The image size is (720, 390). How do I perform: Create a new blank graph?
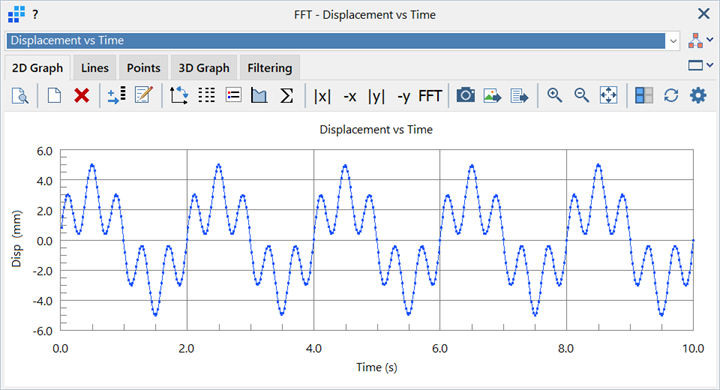[54, 96]
